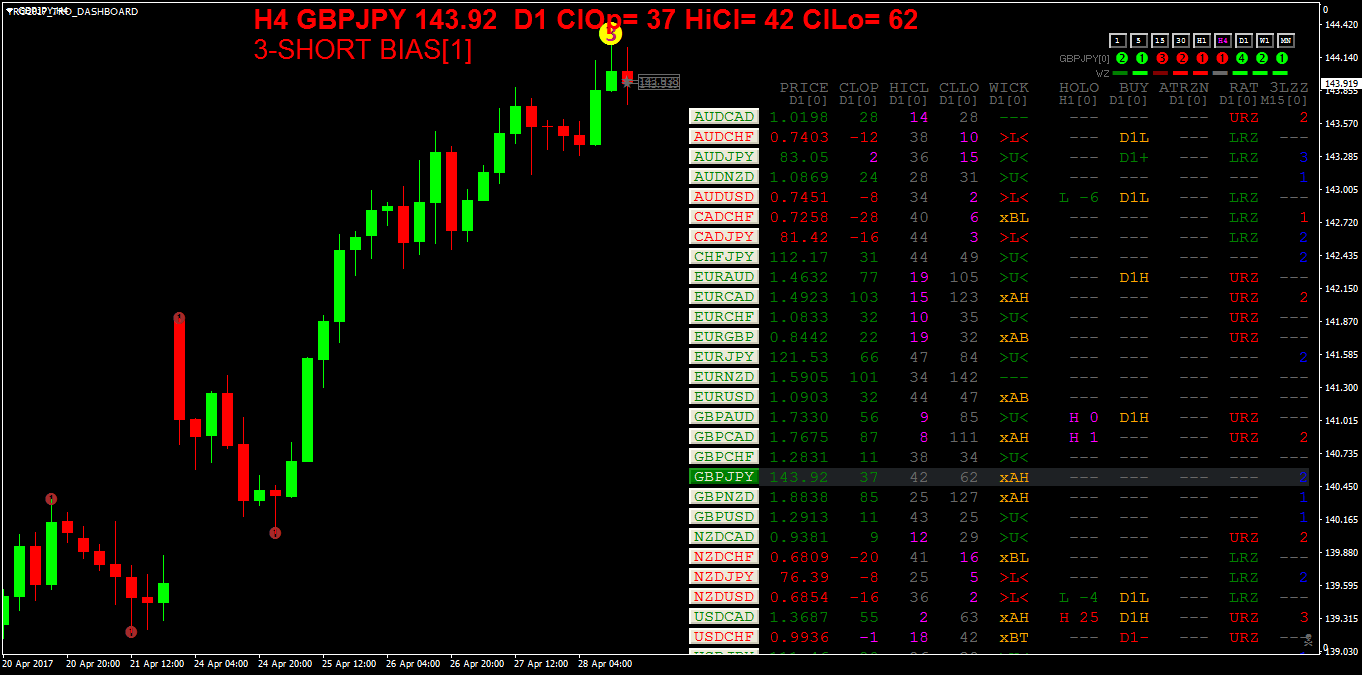Click the red dot marker atop the tall red candle
This screenshot has width=1362, height=675.
point(179,318)
